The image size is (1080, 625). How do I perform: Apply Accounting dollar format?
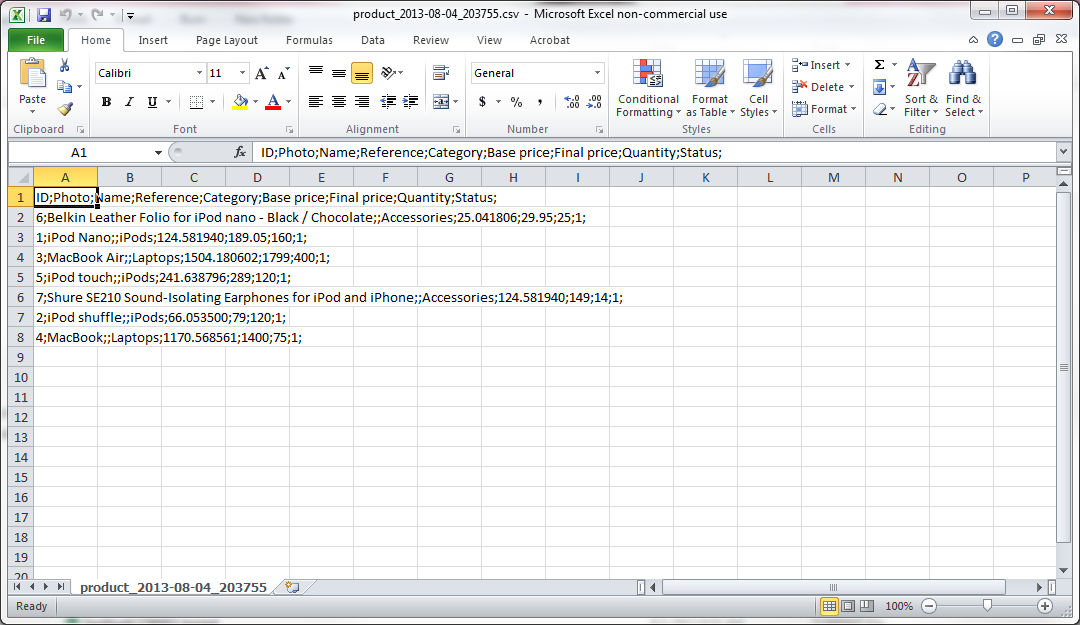(x=482, y=102)
